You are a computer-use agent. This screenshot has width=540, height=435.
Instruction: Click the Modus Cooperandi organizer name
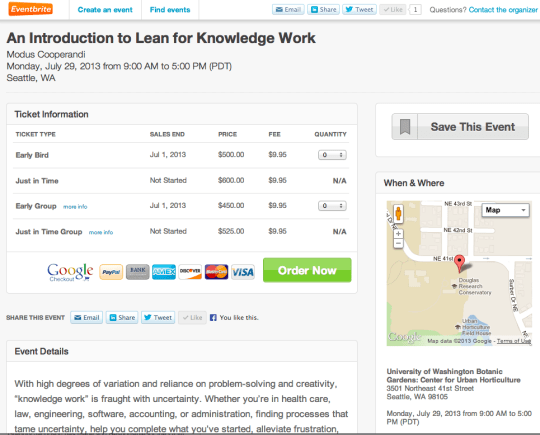46,54
